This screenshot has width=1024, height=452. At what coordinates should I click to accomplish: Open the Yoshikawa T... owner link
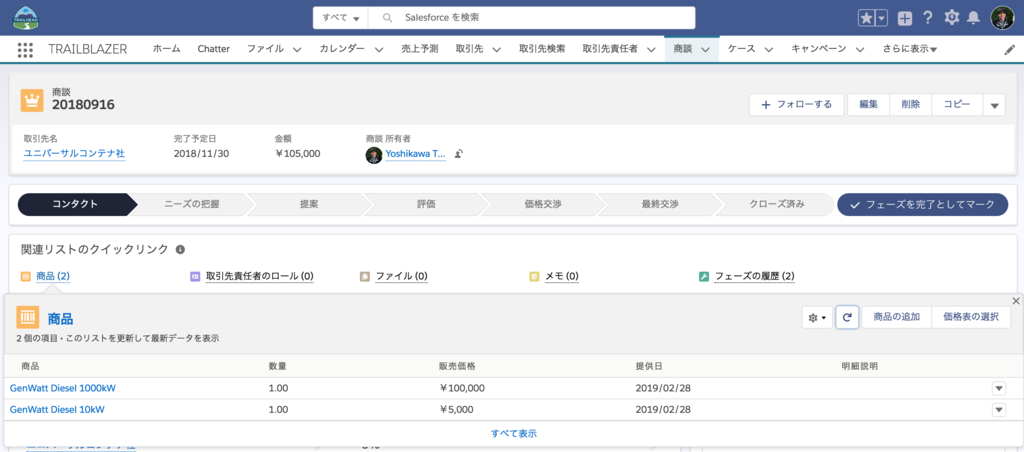(x=415, y=154)
